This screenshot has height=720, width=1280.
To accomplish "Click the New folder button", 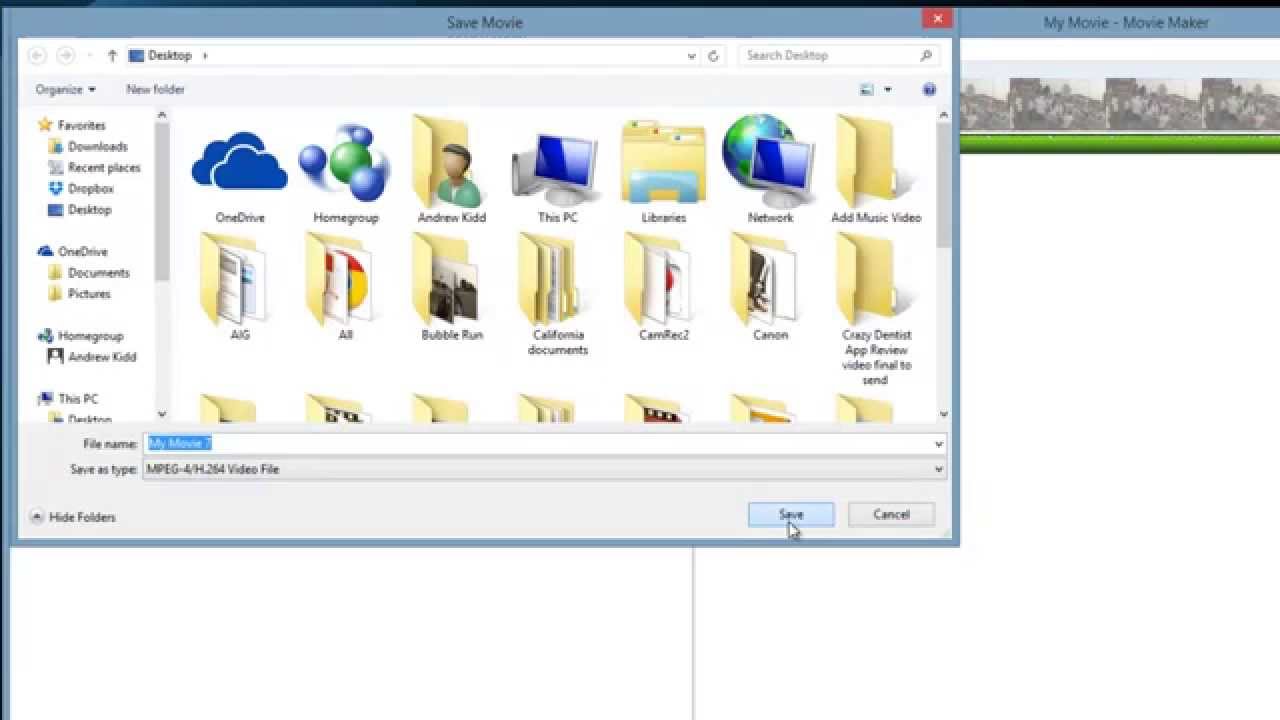I will pyautogui.click(x=155, y=89).
